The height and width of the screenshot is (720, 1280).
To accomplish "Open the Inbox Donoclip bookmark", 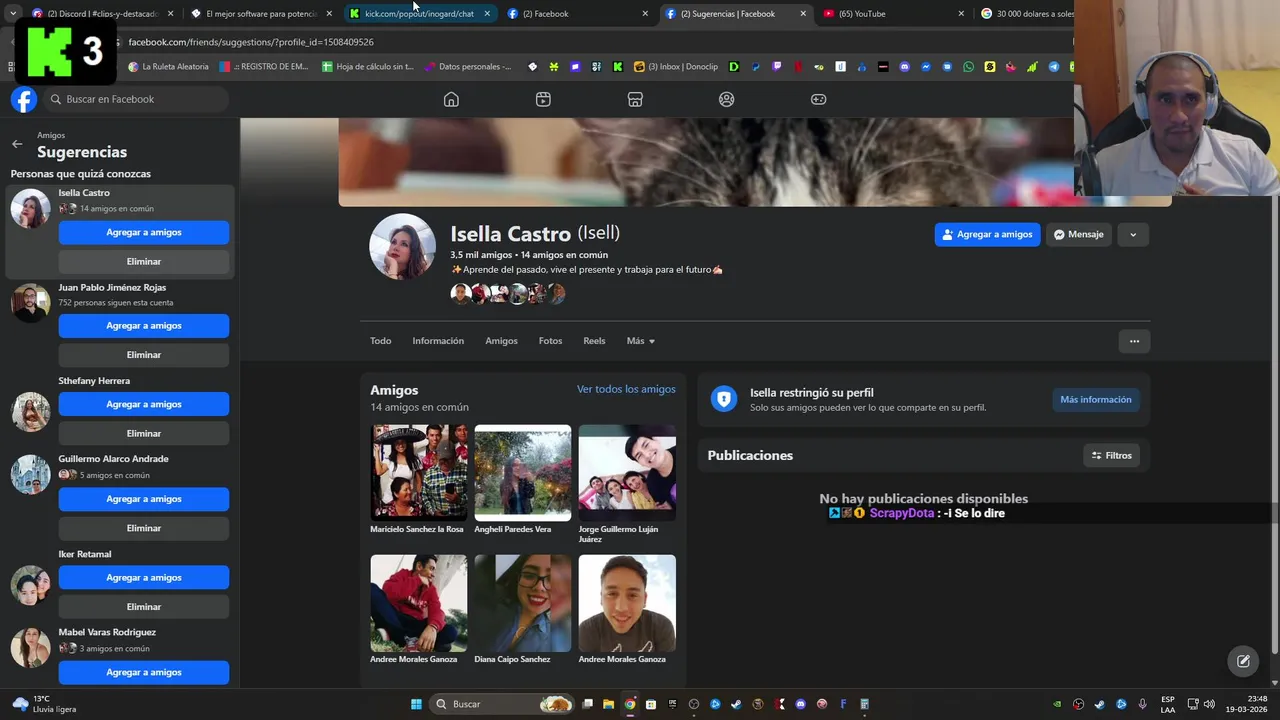I will (676, 67).
